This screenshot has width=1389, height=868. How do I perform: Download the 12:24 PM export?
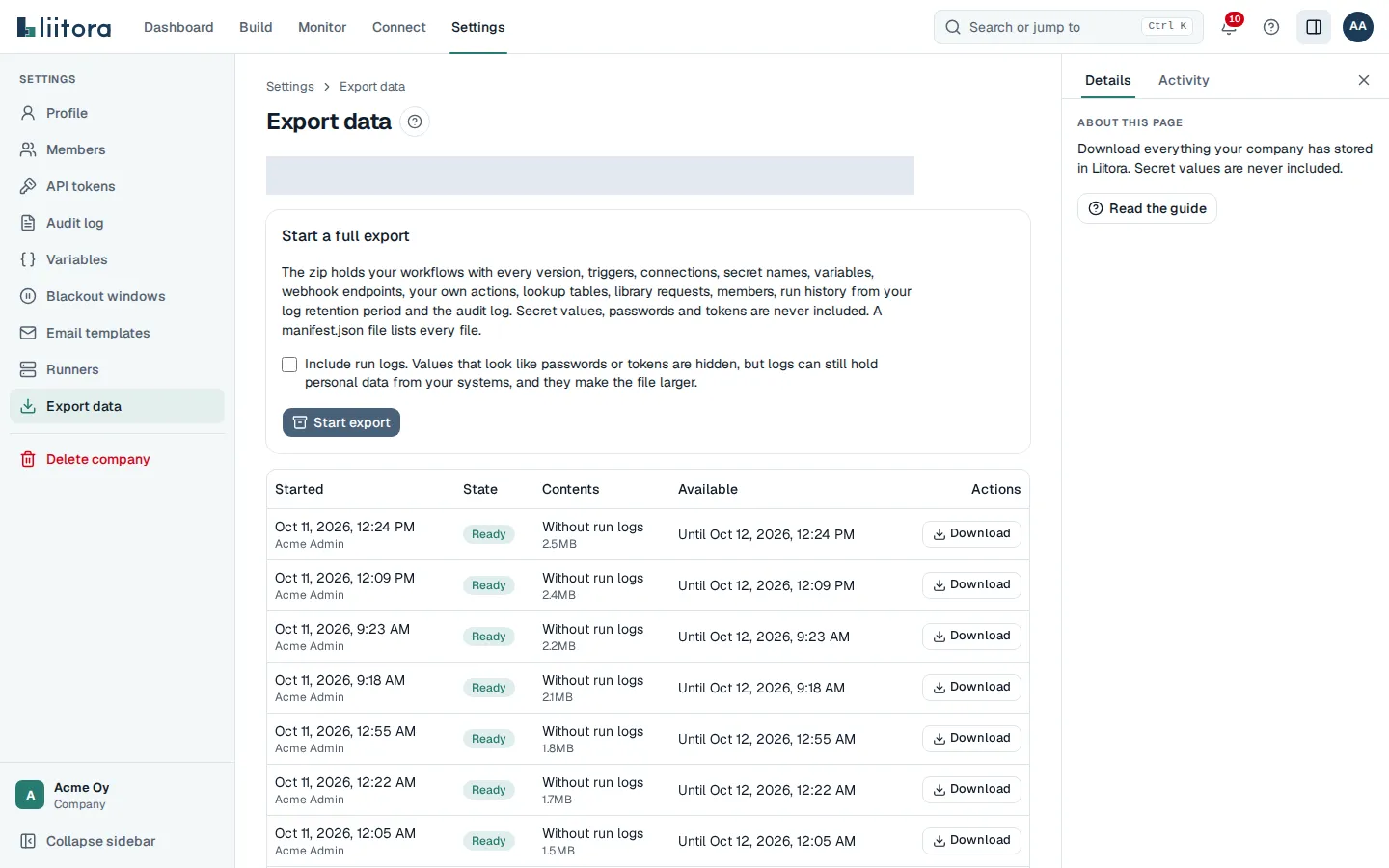[x=971, y=534]
